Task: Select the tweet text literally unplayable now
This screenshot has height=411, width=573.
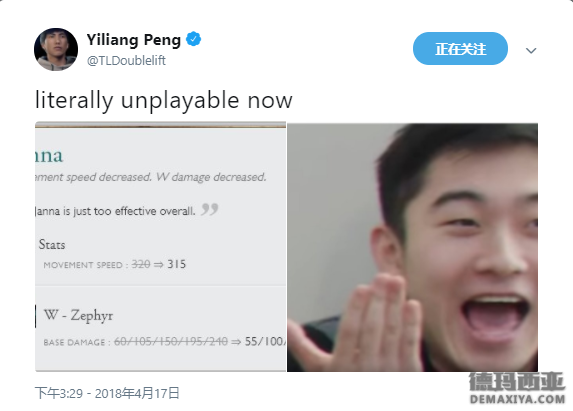Action: pyautogui.click(x=164, y=100)
